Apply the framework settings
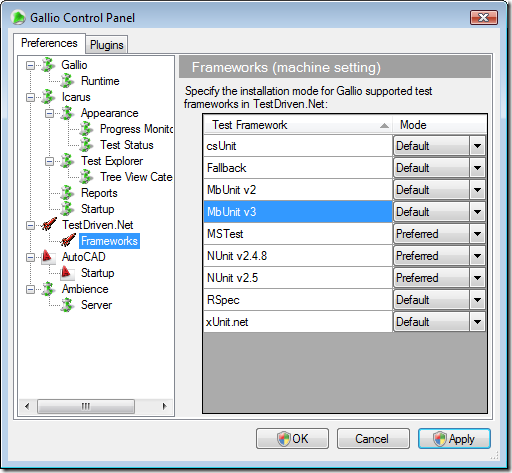This screenshot has width=512, height=473. (454, 439)
